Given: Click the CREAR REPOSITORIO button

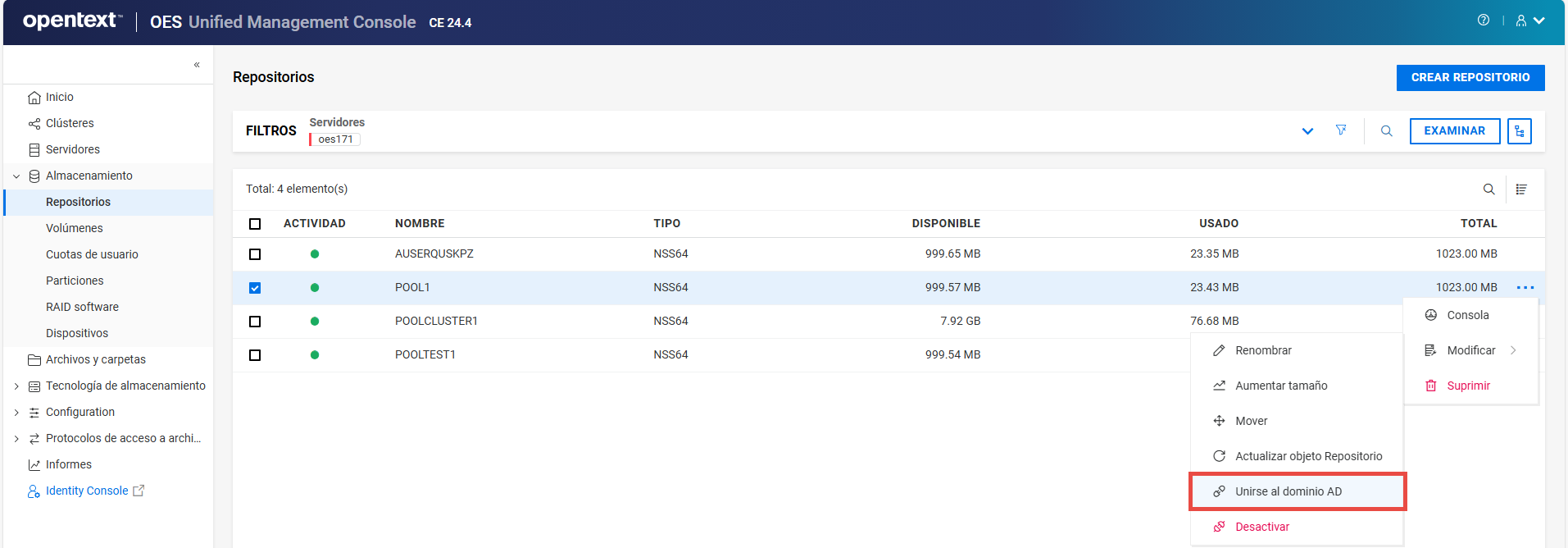Looking at the screenshot, I should point(1470,77).
